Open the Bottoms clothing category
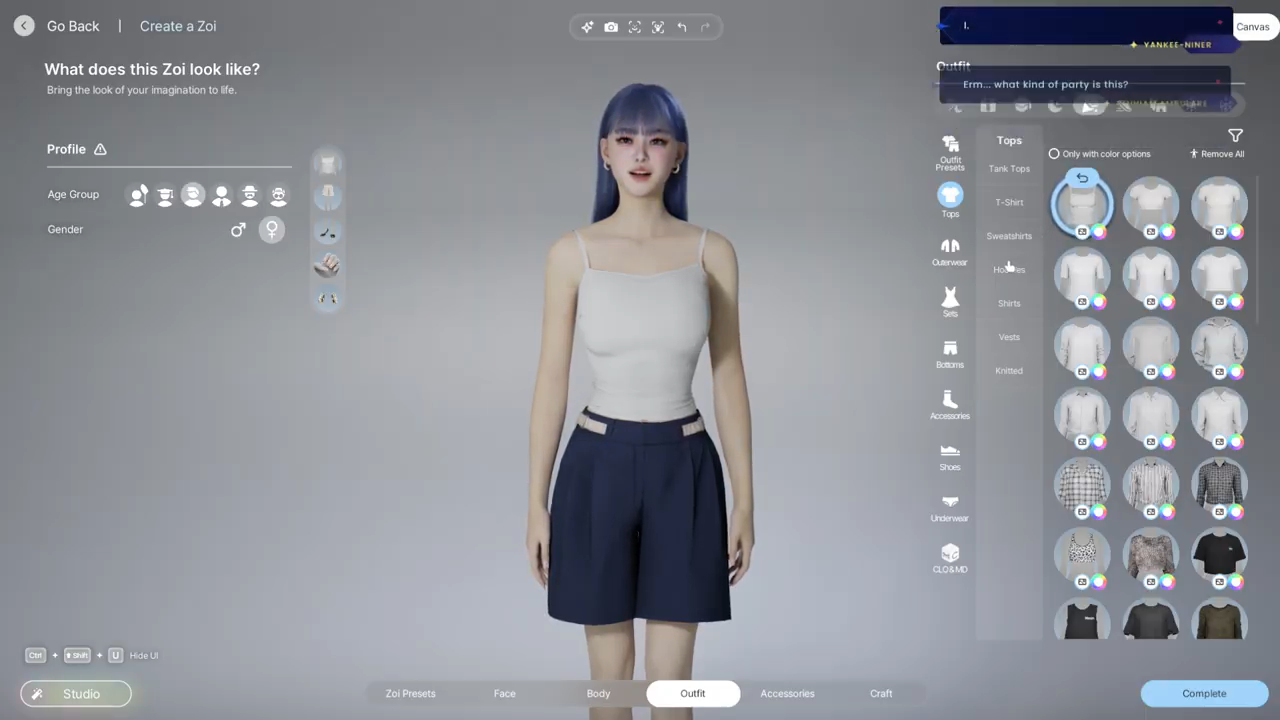Image resolution: width=1280 pixels, height=720 pixels. point(950,353)
